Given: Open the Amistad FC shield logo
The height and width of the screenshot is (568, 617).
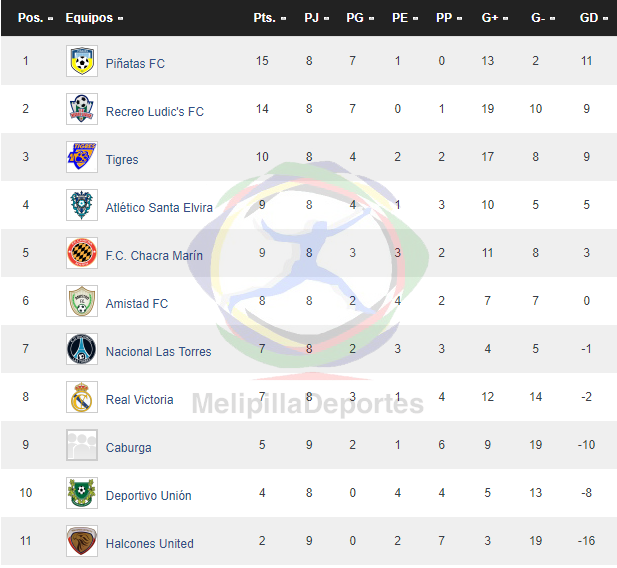Looking at the screenshot, I should click(x=82, y=301).
